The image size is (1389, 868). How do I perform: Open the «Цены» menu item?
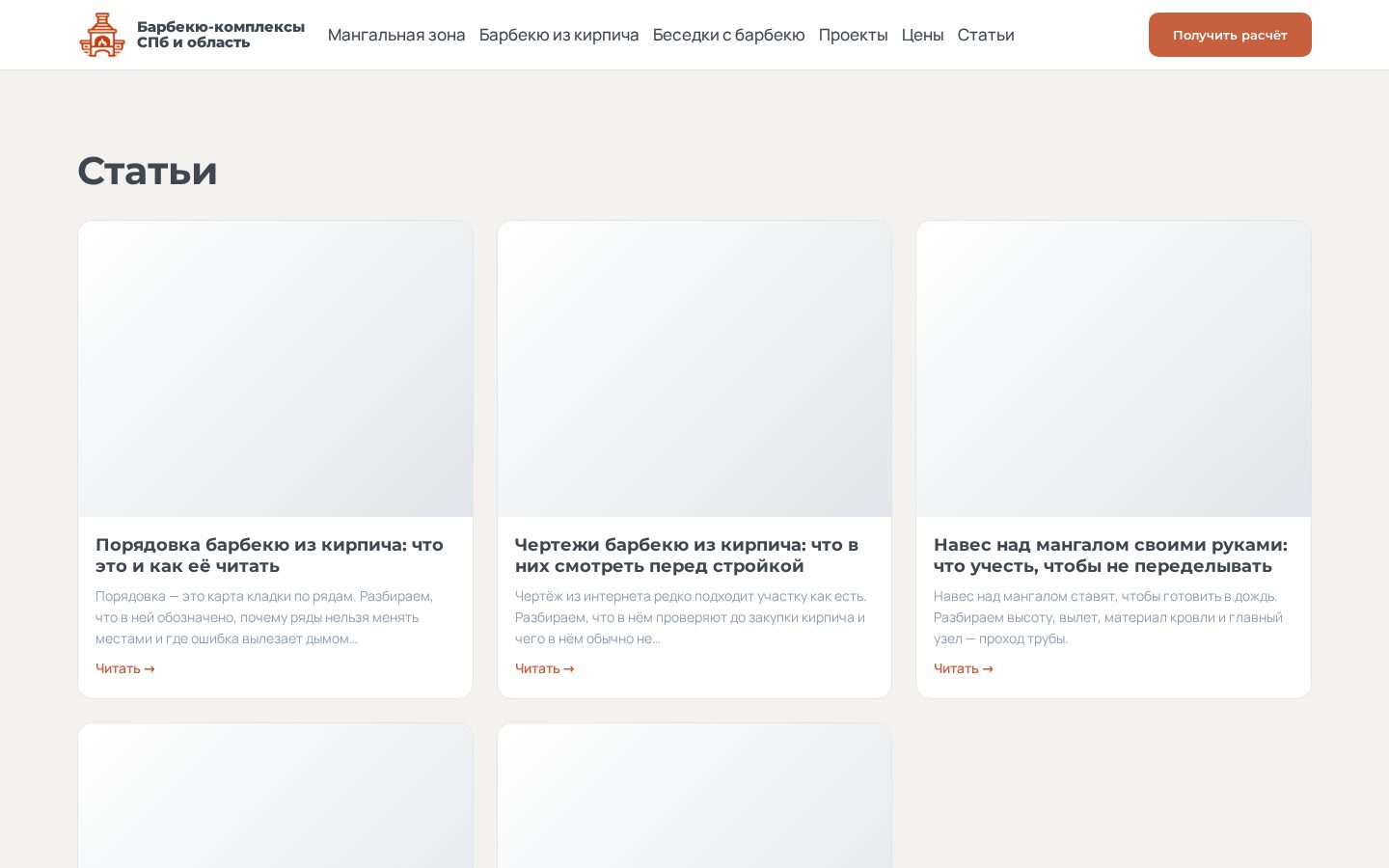[922, 35]
